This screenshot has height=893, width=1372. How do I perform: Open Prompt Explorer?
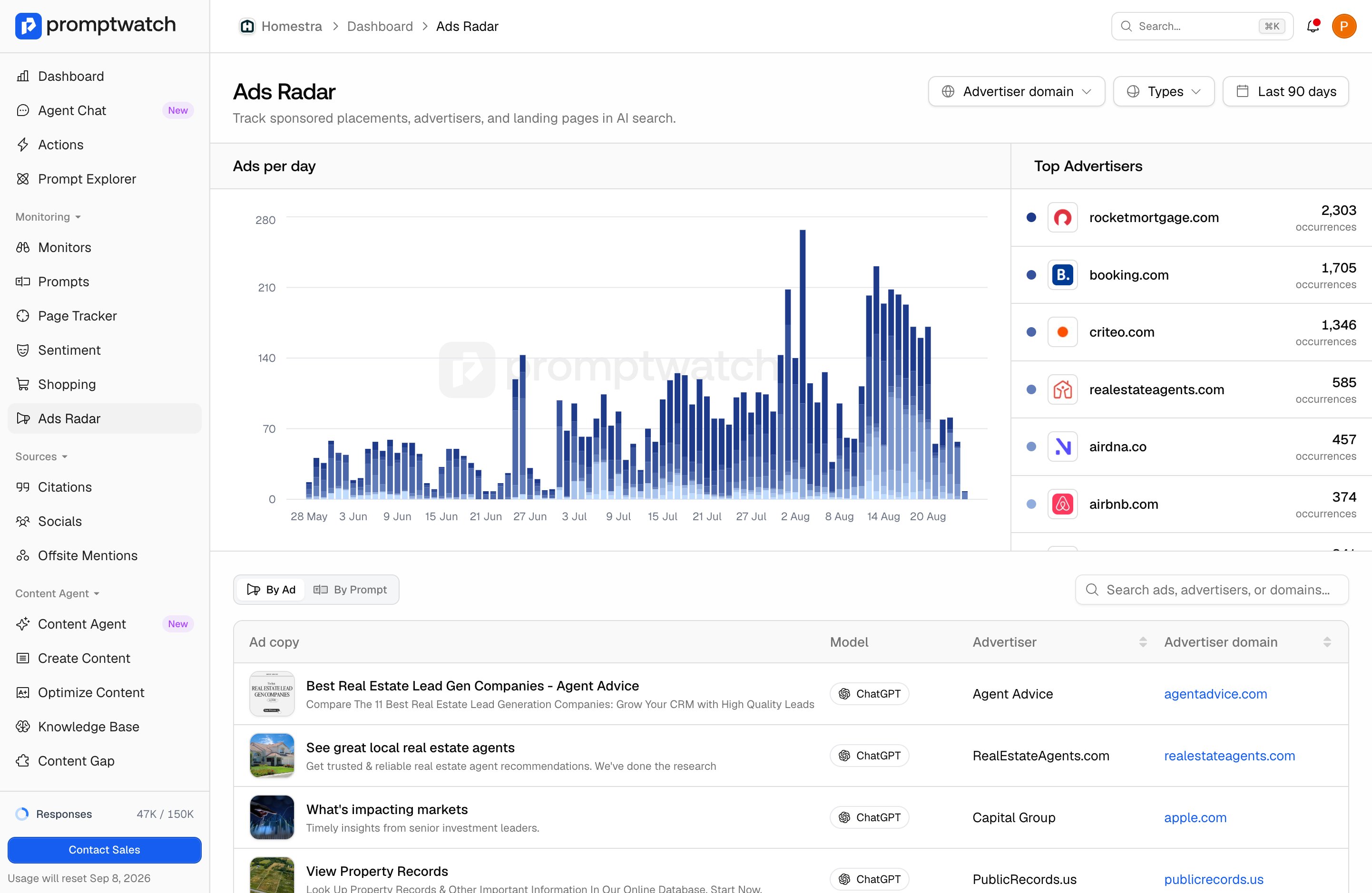[x=104, y=179]
